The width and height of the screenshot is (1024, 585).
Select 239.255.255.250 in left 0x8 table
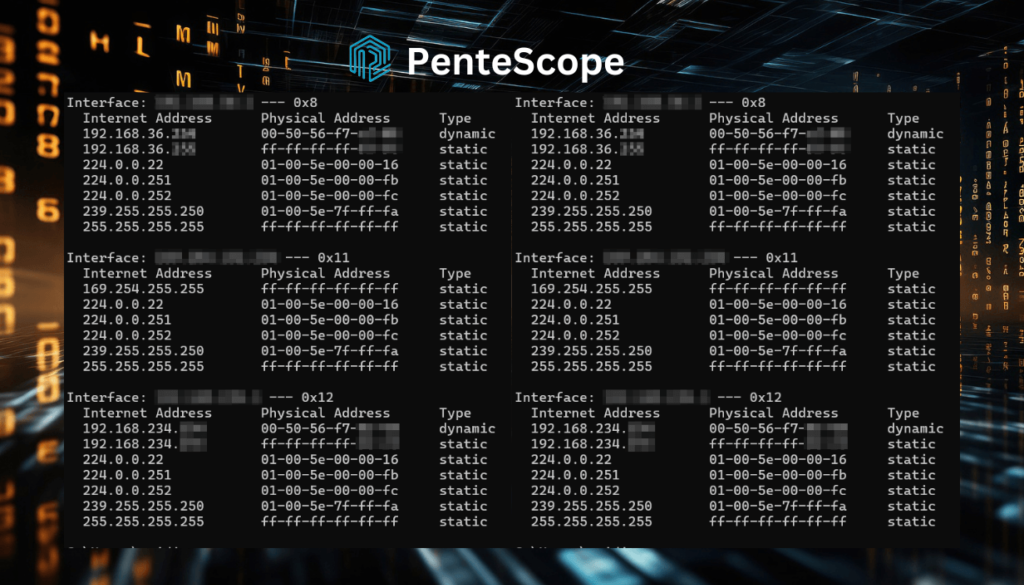[143, 211]
